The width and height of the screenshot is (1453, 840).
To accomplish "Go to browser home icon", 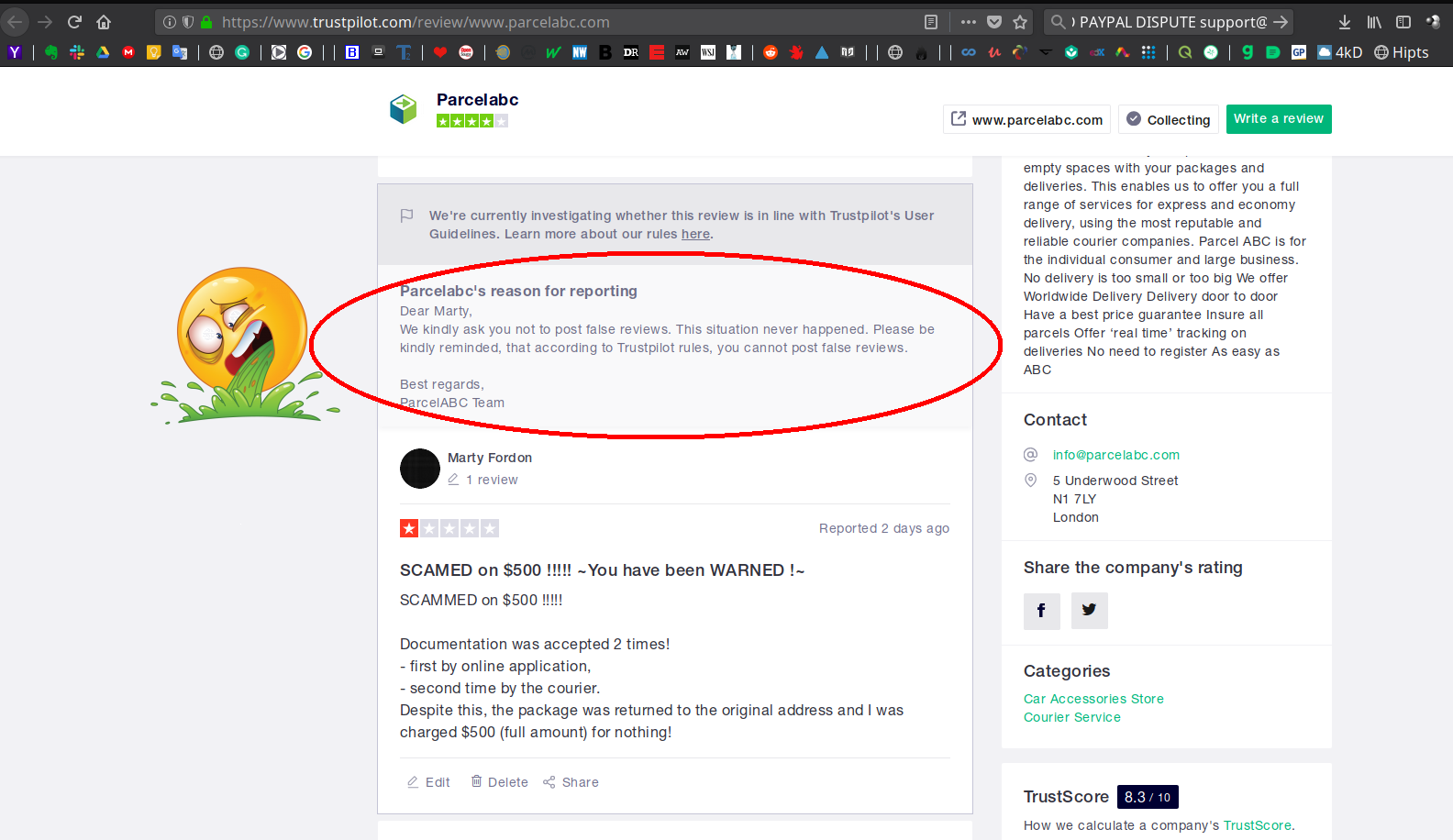I will [104, 22].
